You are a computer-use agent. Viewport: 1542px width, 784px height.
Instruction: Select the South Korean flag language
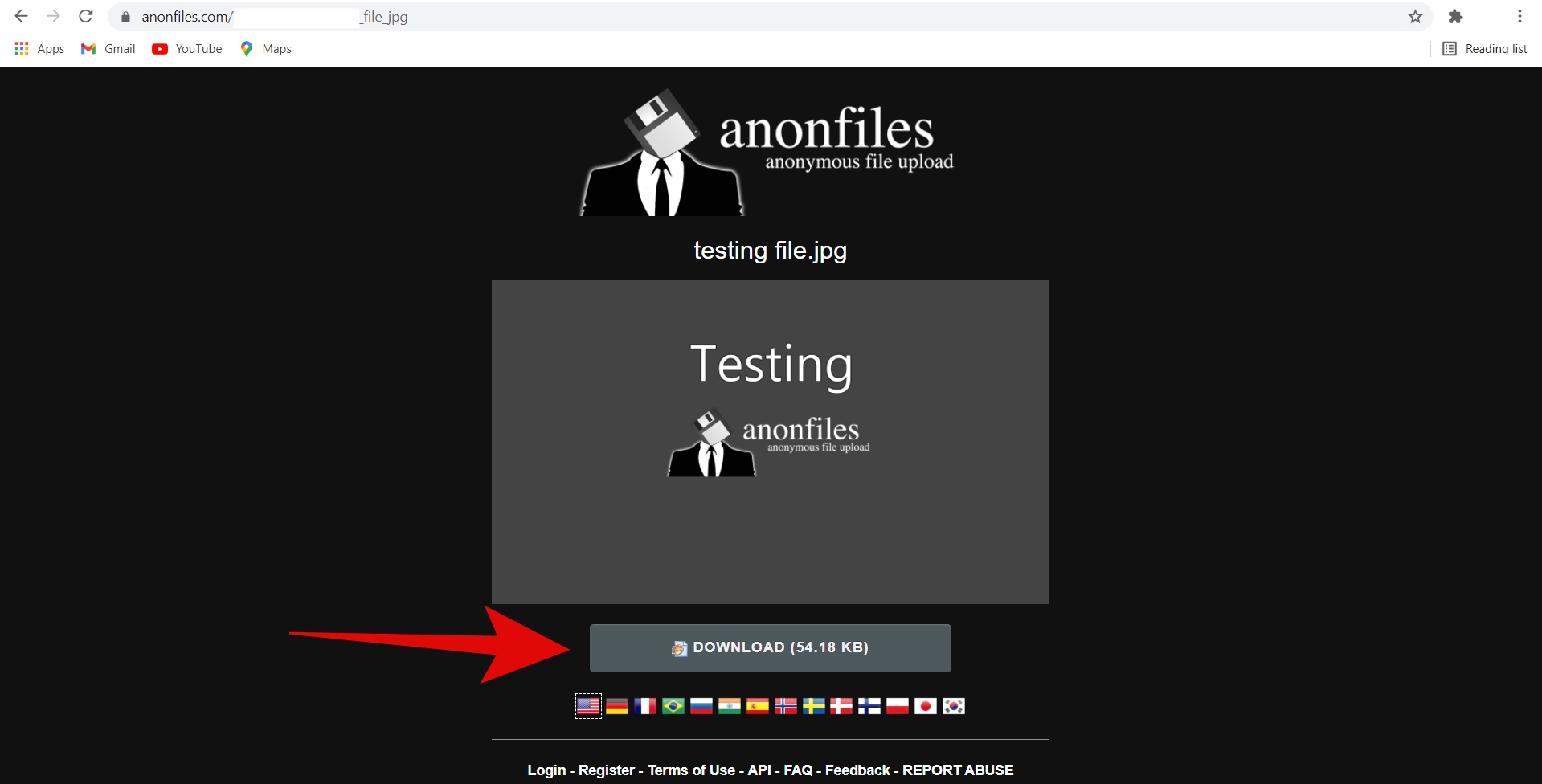click(954, 706)
